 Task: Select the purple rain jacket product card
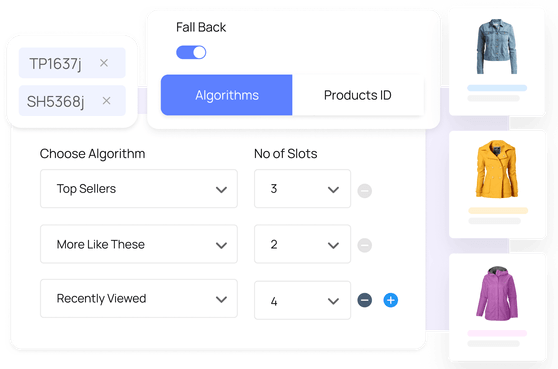click(x=498, y=307)
